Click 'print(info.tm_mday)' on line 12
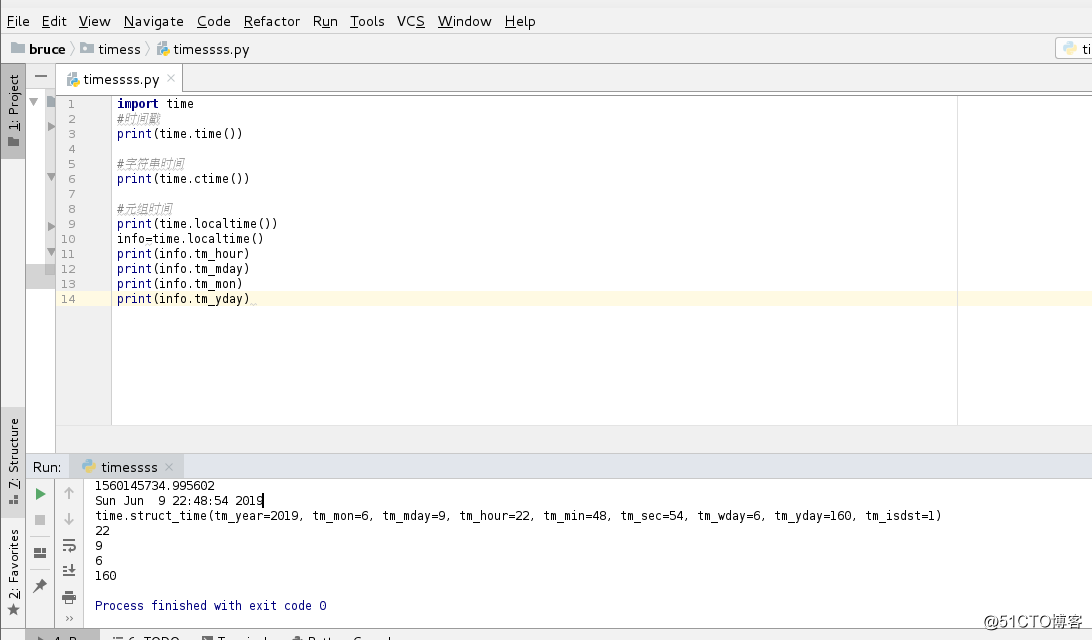This screenshot has width=1092, height=640. [x=183, y=269]
